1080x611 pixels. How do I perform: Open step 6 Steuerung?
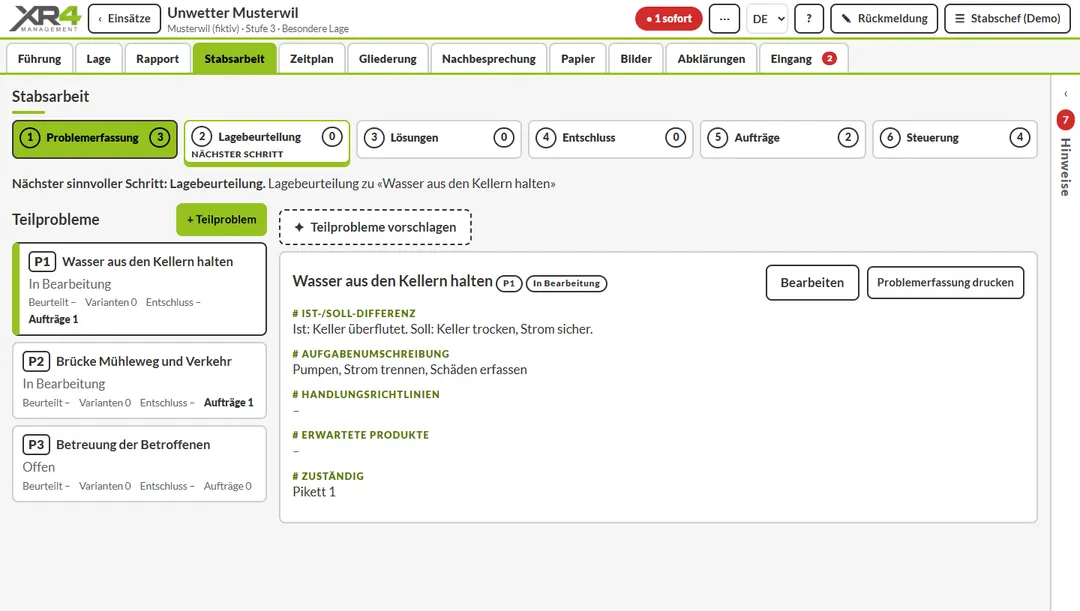[x=955, y=138]
